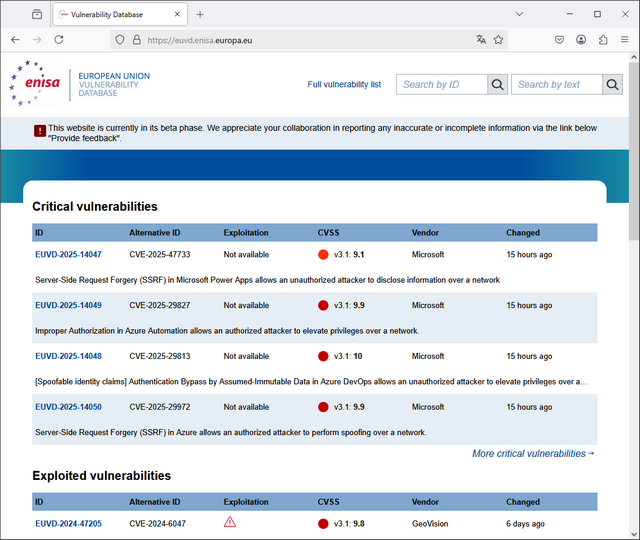This screenshot has width=640, height=540.
Task: Click the Azure SSRF spoofing description
Action: [x=231, y=433]
